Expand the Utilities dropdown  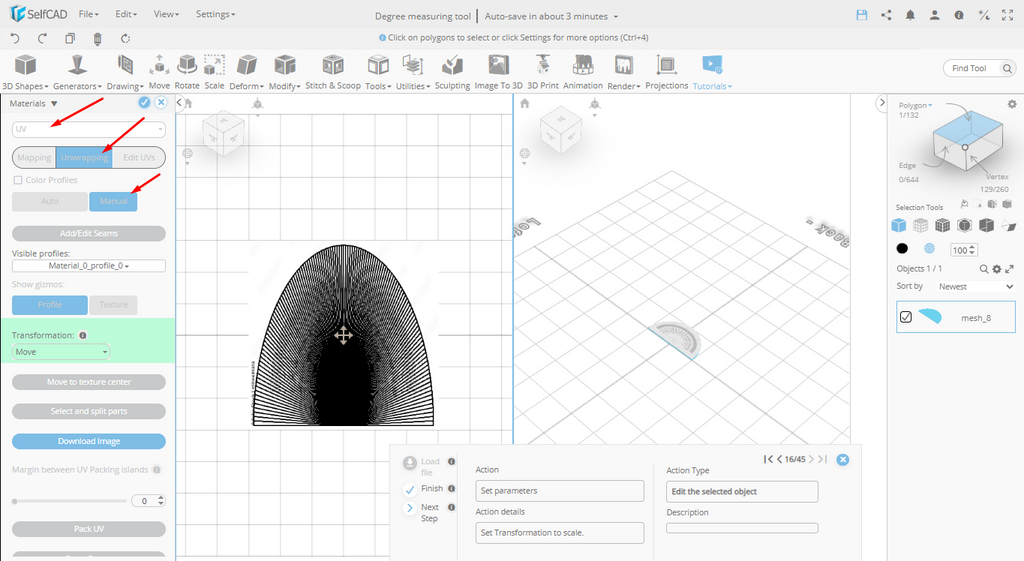pyautogui.click(x=413, y=72)
